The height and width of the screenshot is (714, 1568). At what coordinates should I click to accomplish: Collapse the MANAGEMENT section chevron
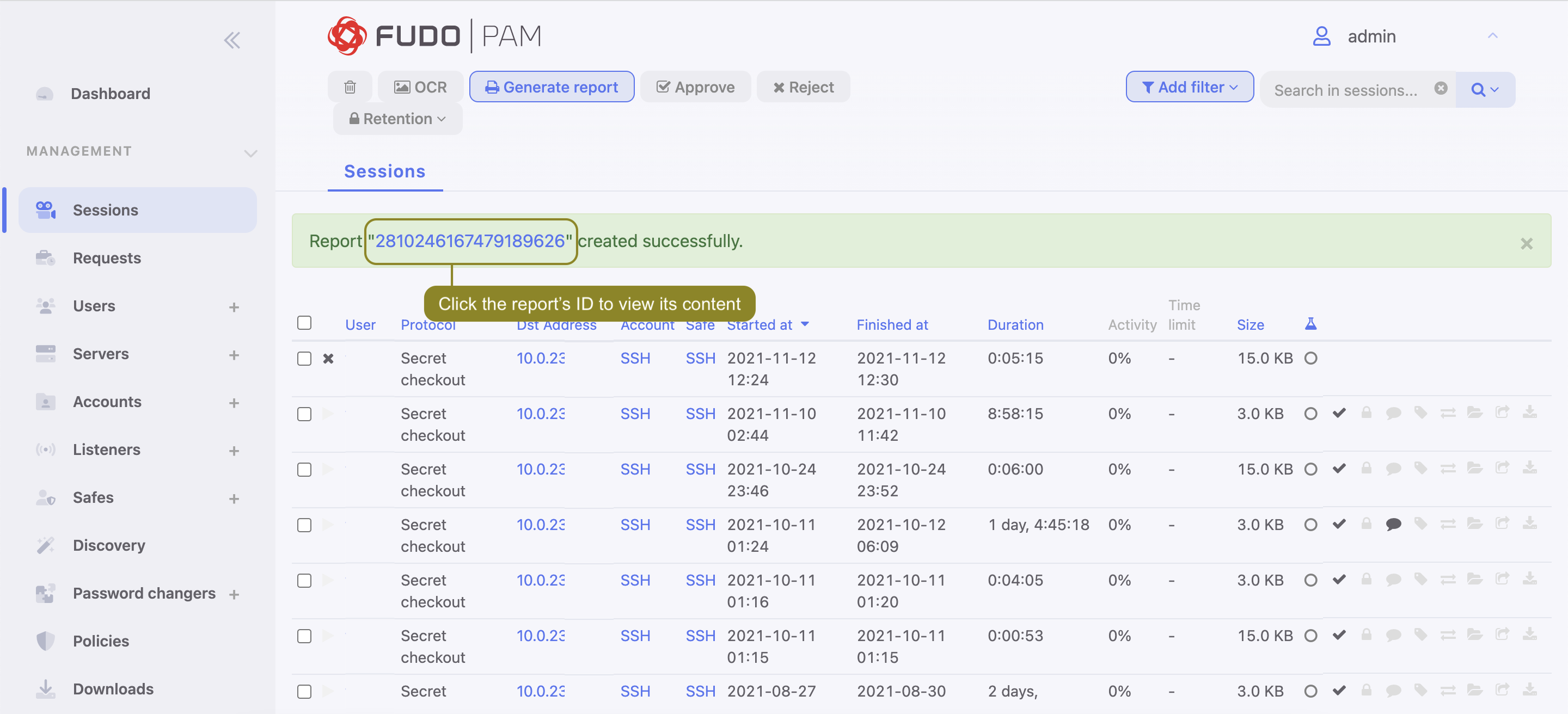[250, 153]
